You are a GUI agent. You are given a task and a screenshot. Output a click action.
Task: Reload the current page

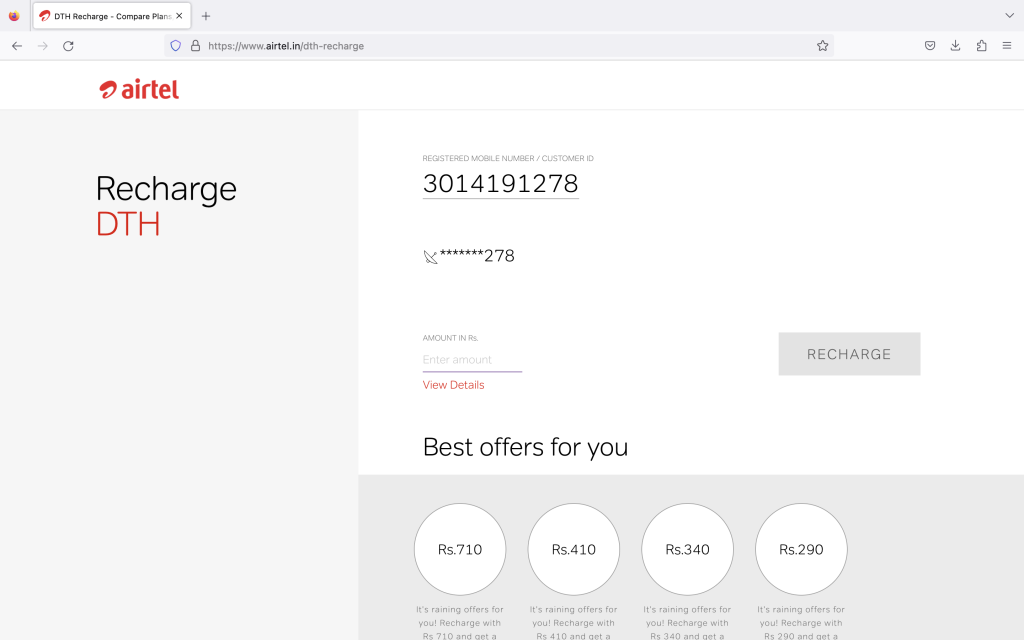pos(68,46)
